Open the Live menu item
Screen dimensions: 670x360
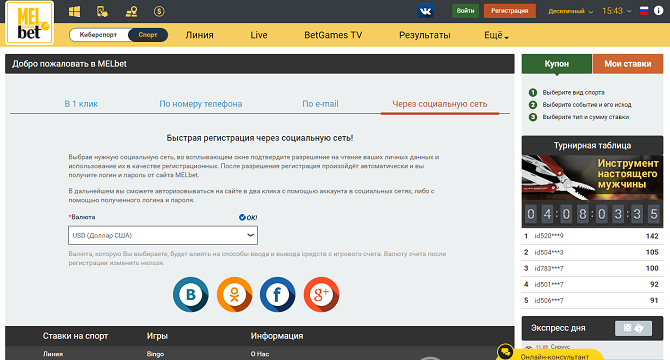pos(259,35)
